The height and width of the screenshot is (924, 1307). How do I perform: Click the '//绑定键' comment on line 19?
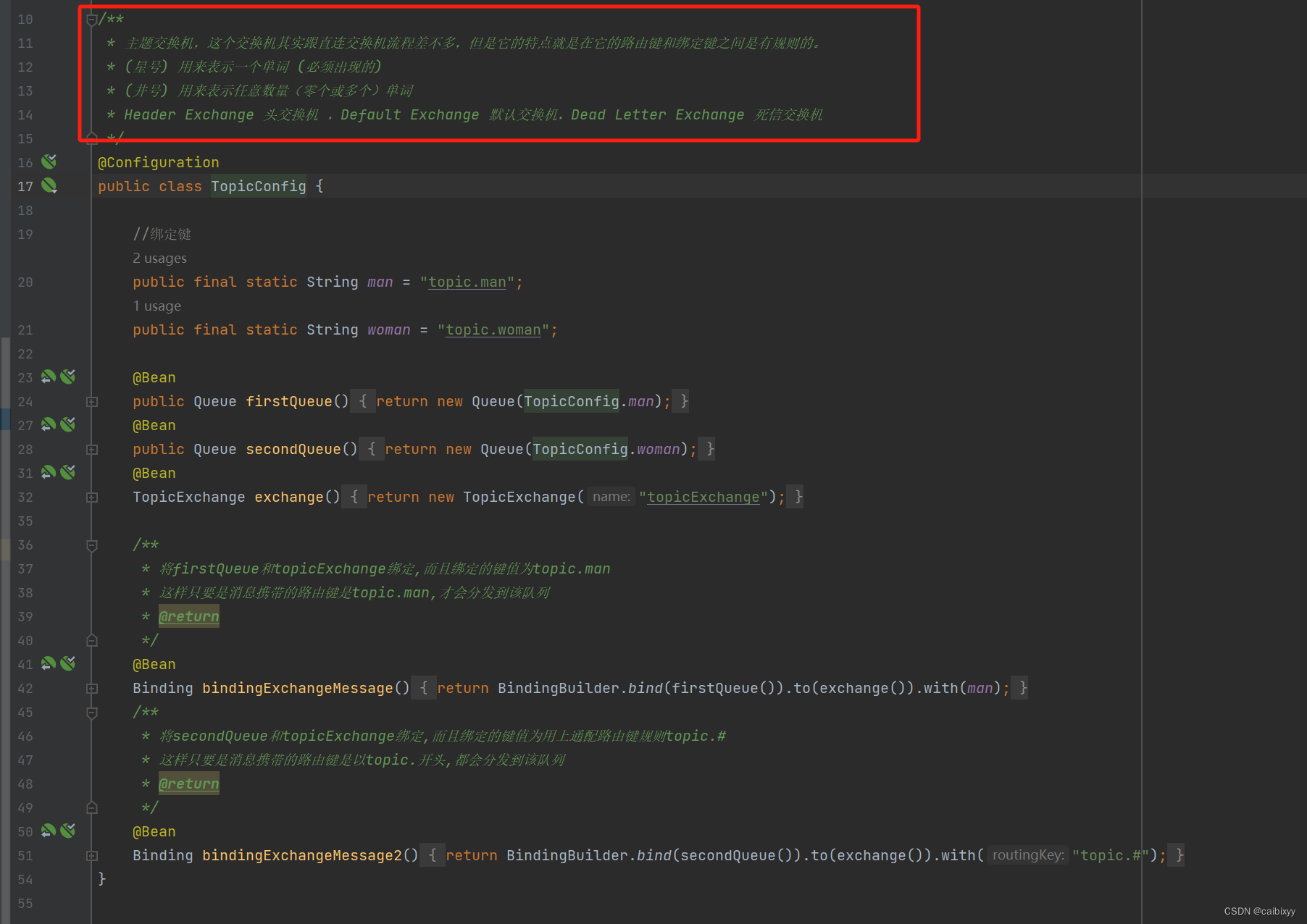point(162,234)
